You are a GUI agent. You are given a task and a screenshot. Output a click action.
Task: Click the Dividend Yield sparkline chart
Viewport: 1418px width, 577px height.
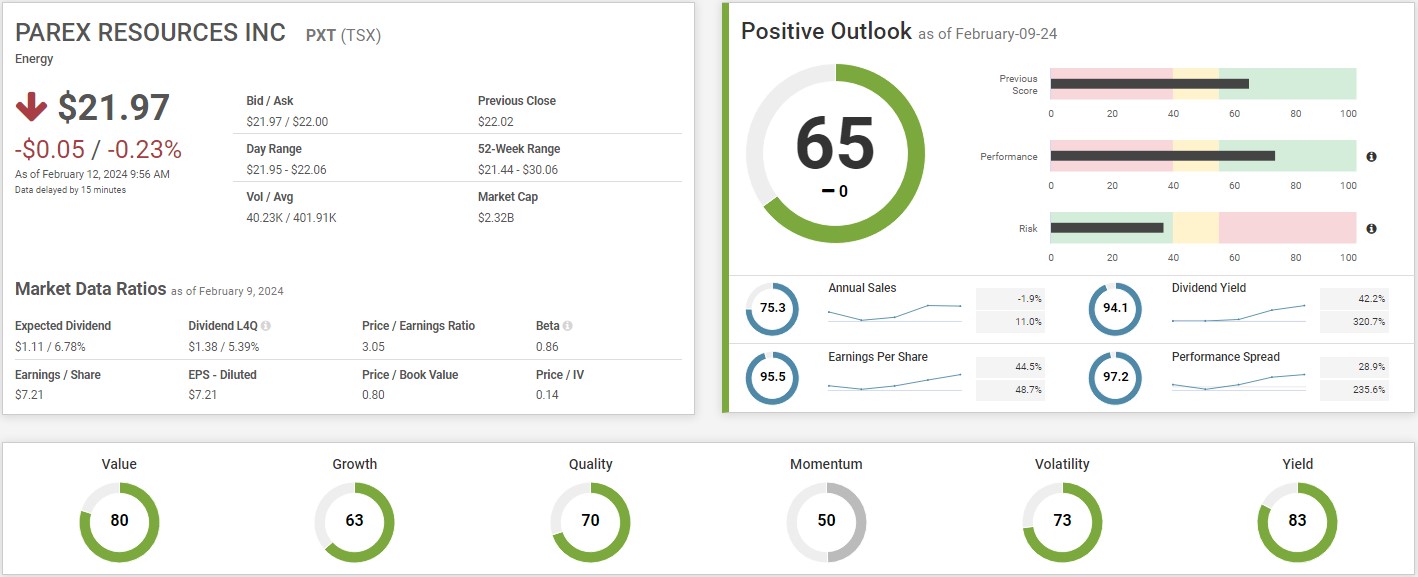click(x=1238, y=314)
